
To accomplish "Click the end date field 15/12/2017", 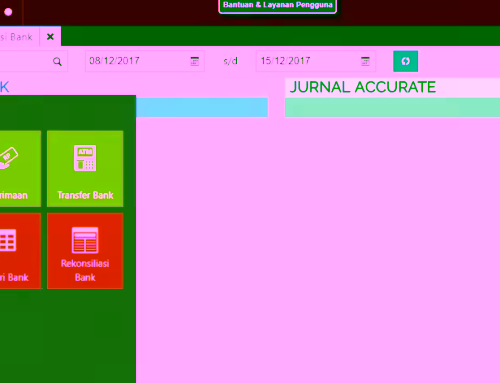I will [315, 61].
